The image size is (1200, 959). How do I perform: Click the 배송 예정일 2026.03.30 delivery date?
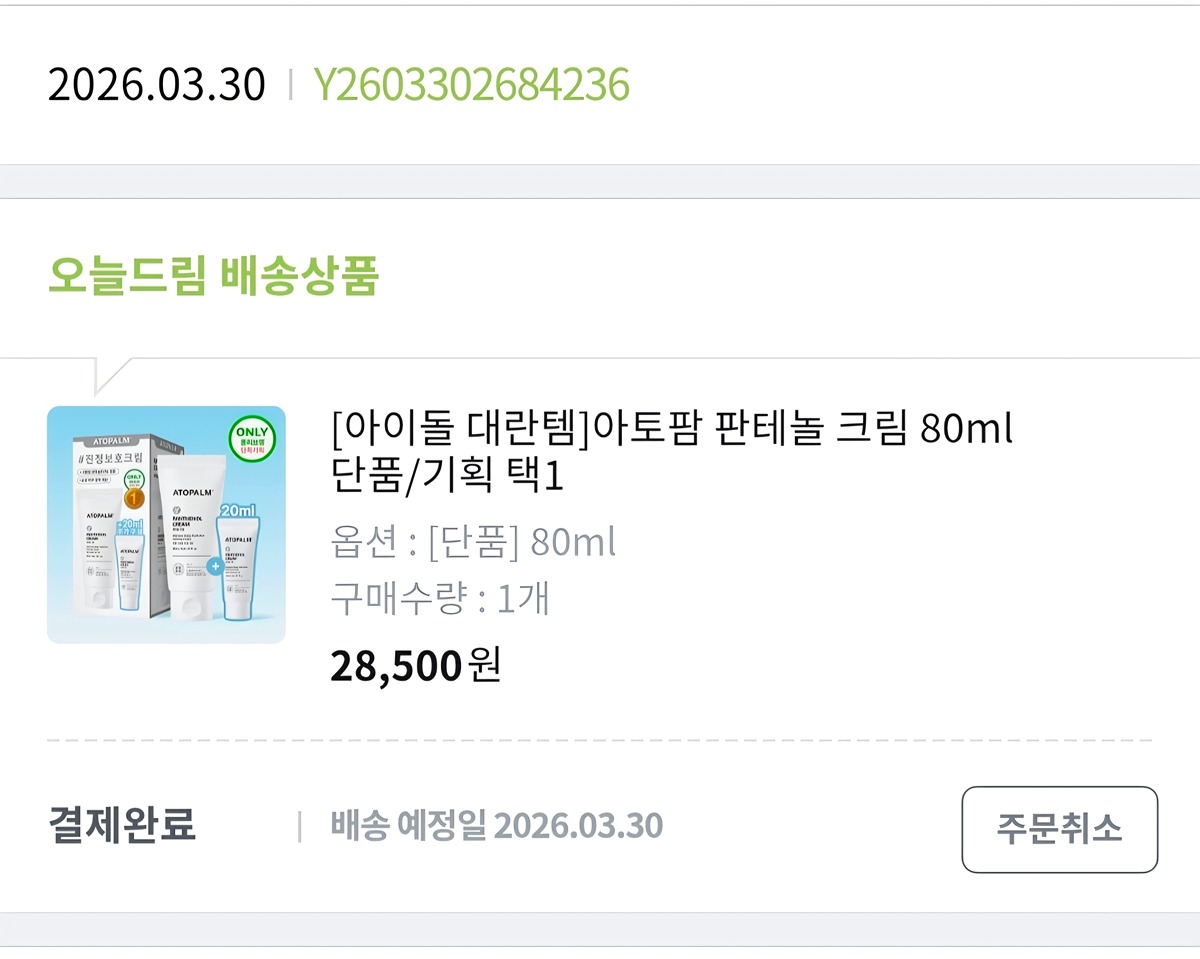point(496,826)
